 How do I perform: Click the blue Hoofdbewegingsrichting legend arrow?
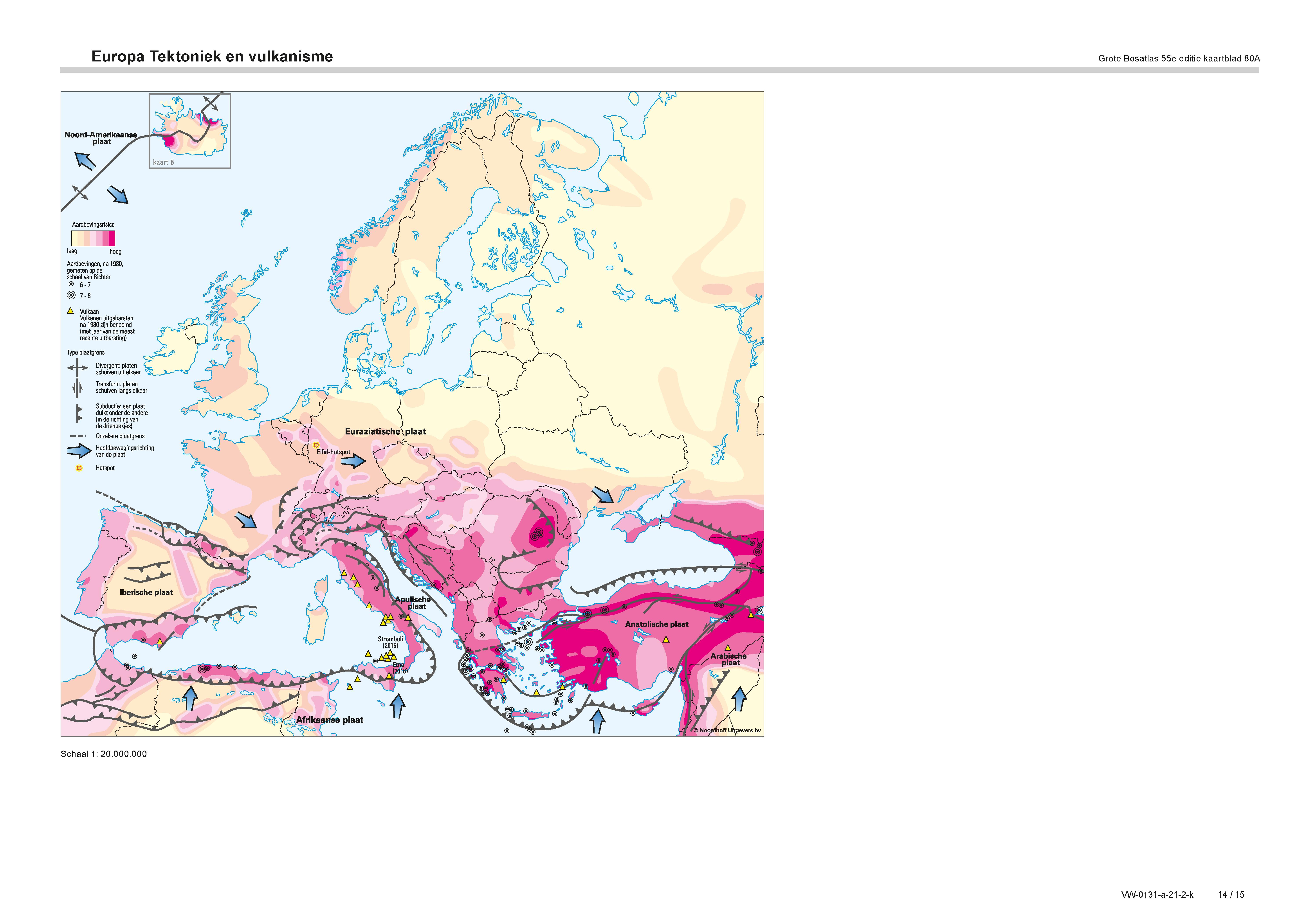[79, 451]
